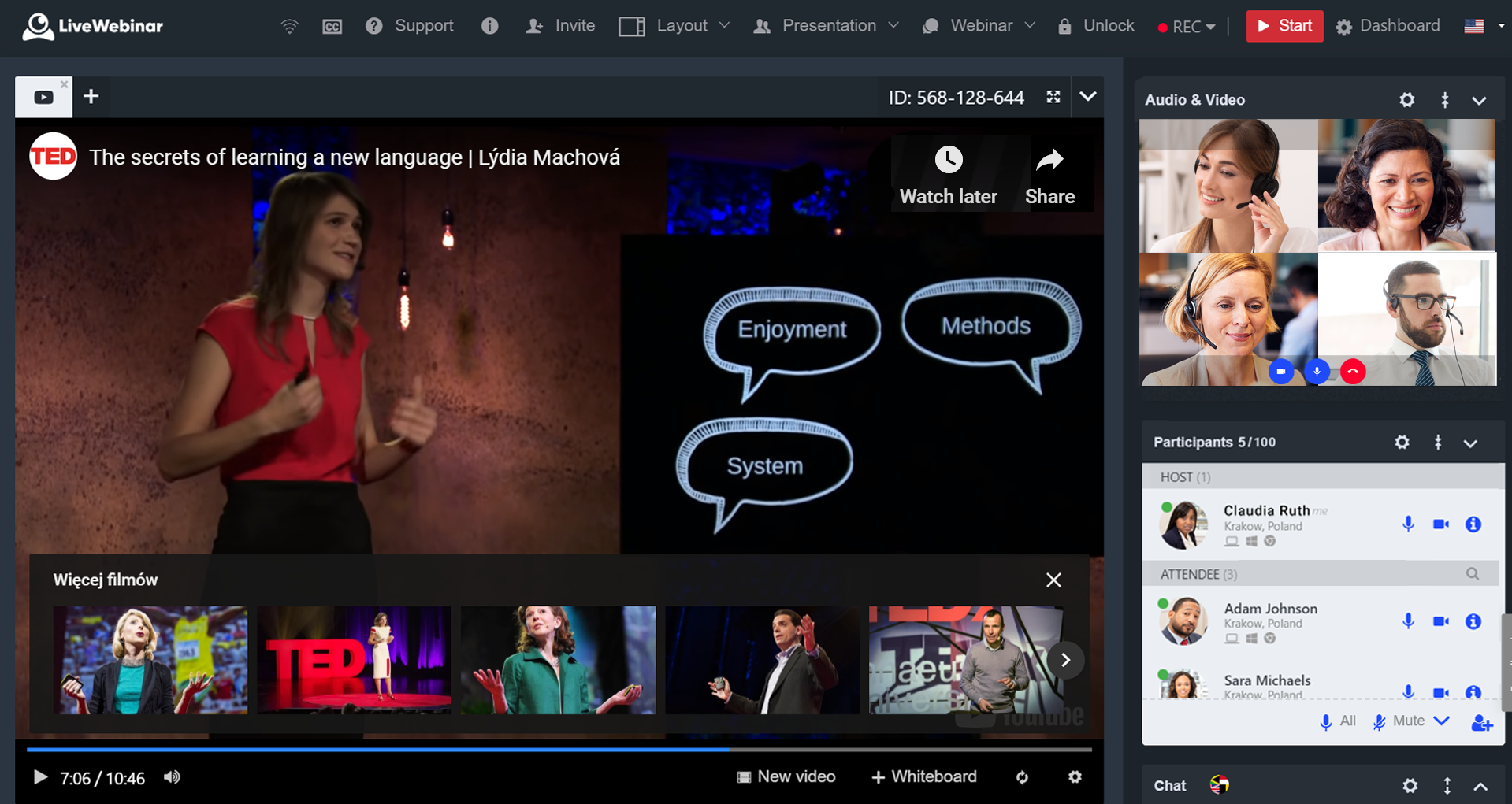Open the connection status wifi icon
This screenshot has height=804, width=1512.
tap(290, 26)
